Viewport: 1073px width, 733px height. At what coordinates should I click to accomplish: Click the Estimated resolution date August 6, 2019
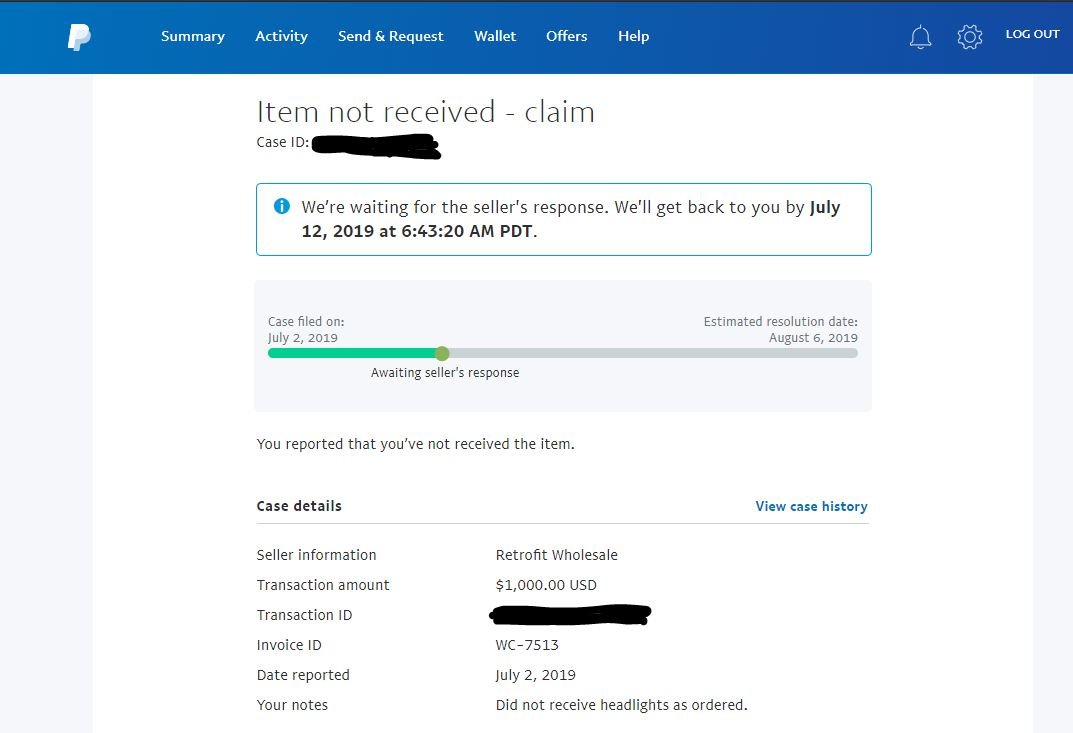813,337
